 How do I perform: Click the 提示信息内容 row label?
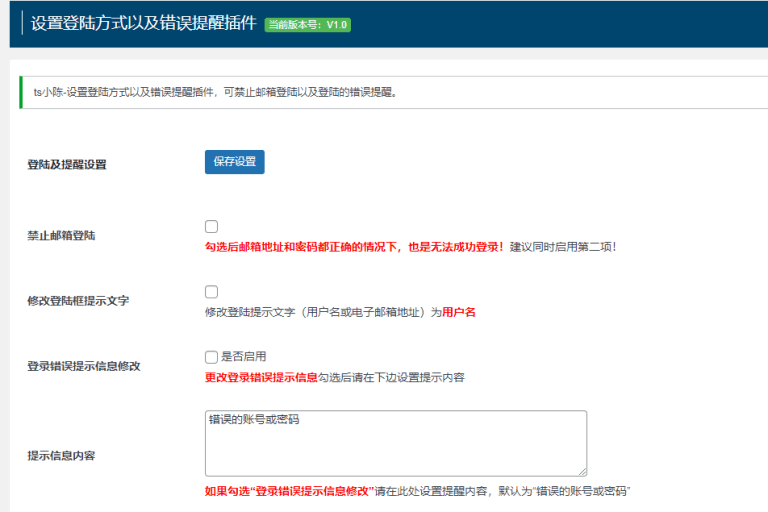[61, 456]
